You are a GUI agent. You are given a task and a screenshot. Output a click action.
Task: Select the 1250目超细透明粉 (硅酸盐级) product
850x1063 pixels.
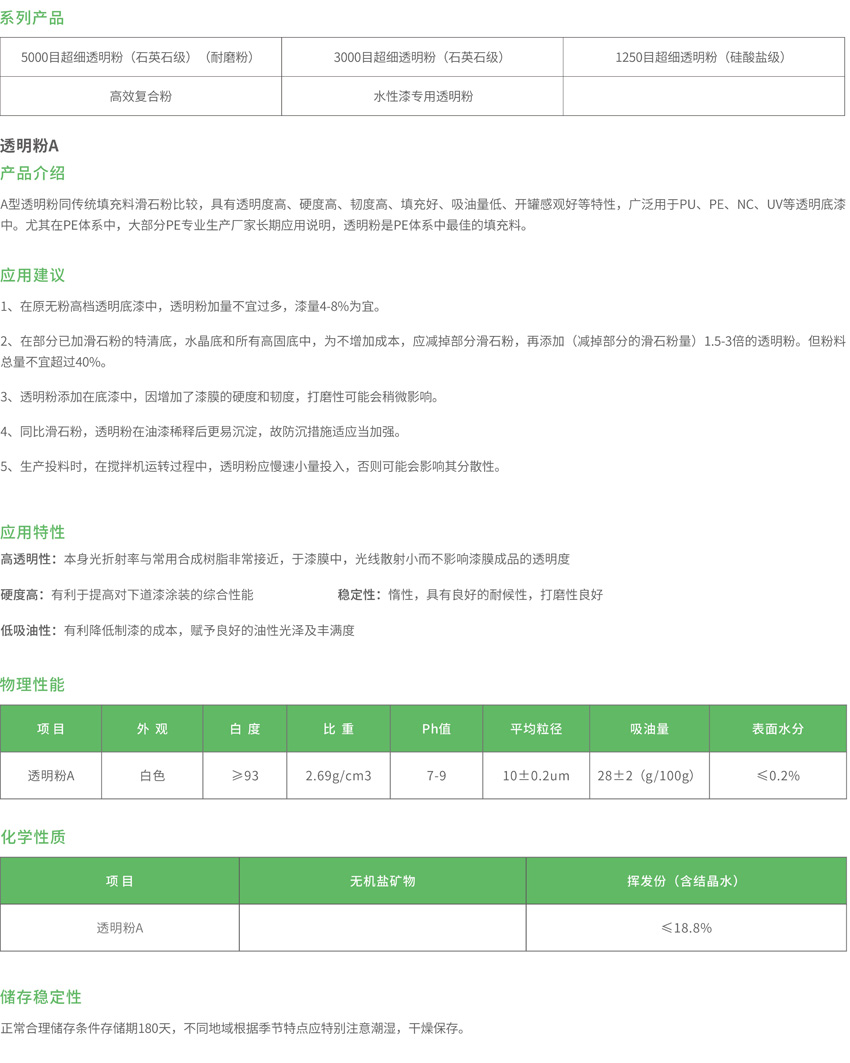tap(703, 57)
